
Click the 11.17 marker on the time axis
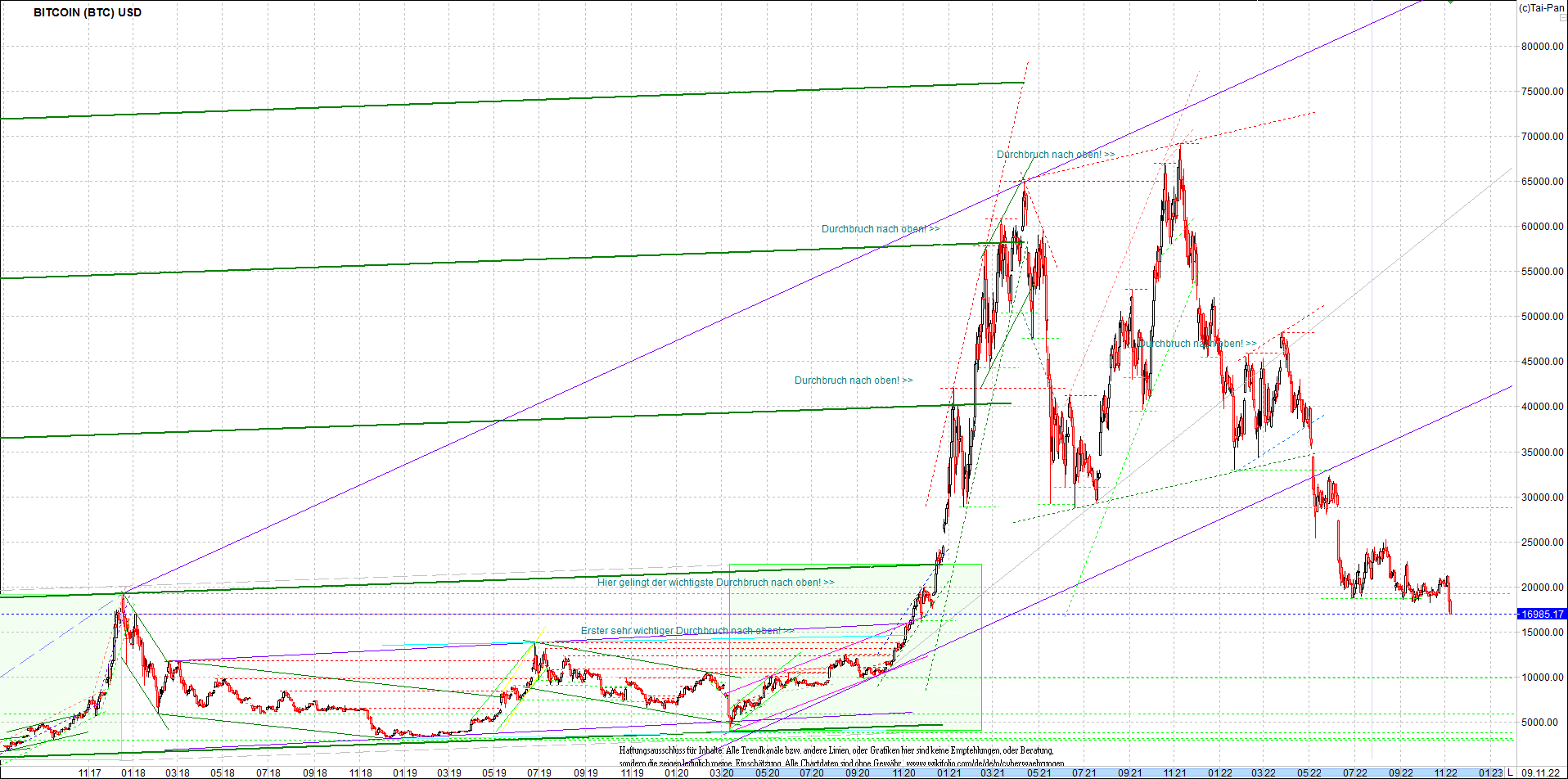pos(90,773)
